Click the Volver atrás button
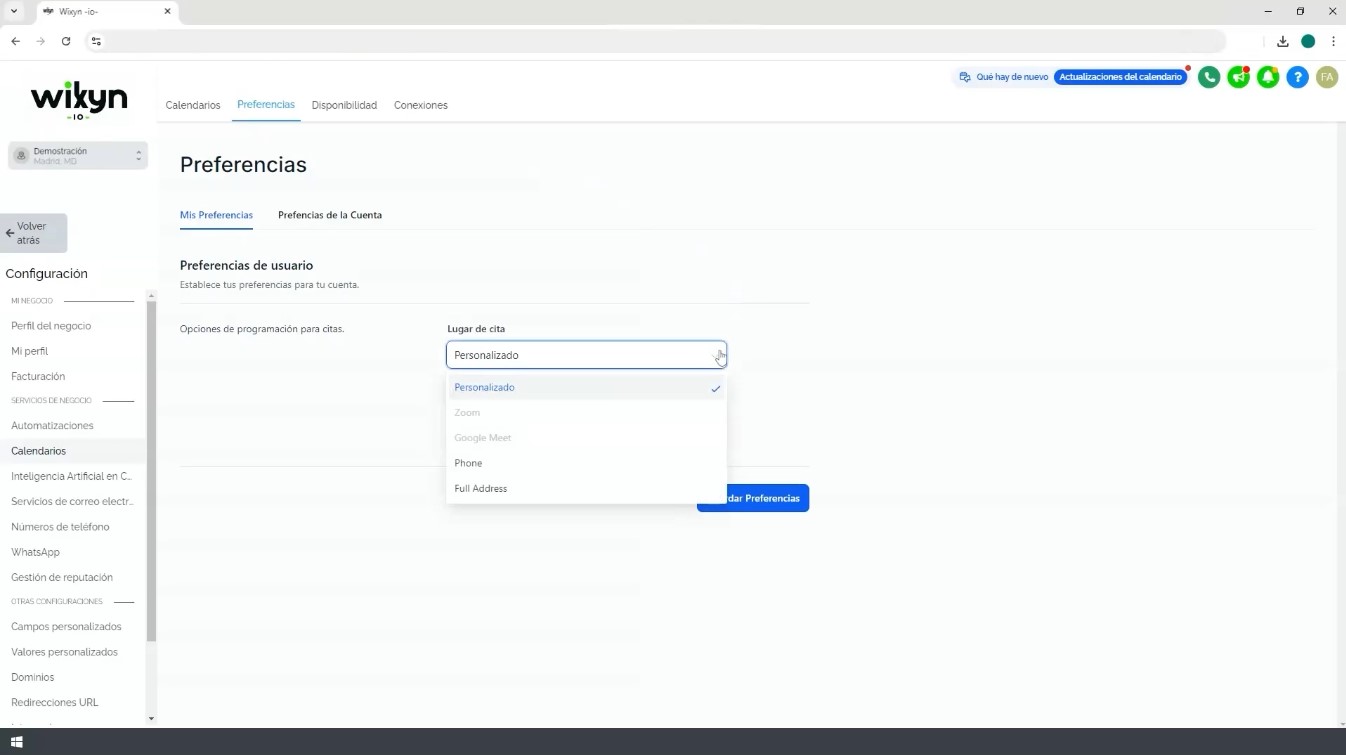Image resolution: width=1346 pixels, height=755 pixels. pos(34,233)
